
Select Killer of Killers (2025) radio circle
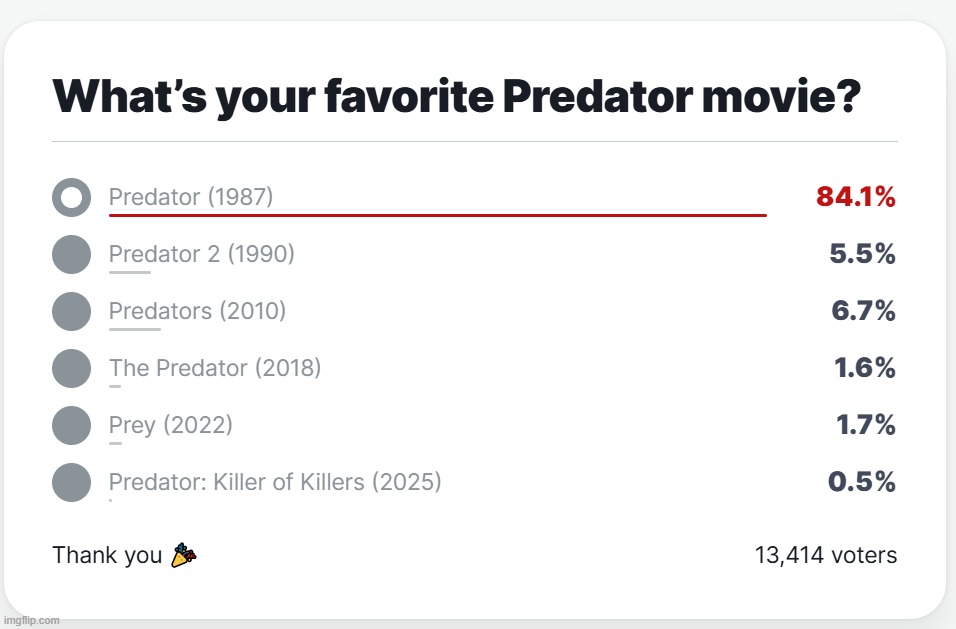71,482
